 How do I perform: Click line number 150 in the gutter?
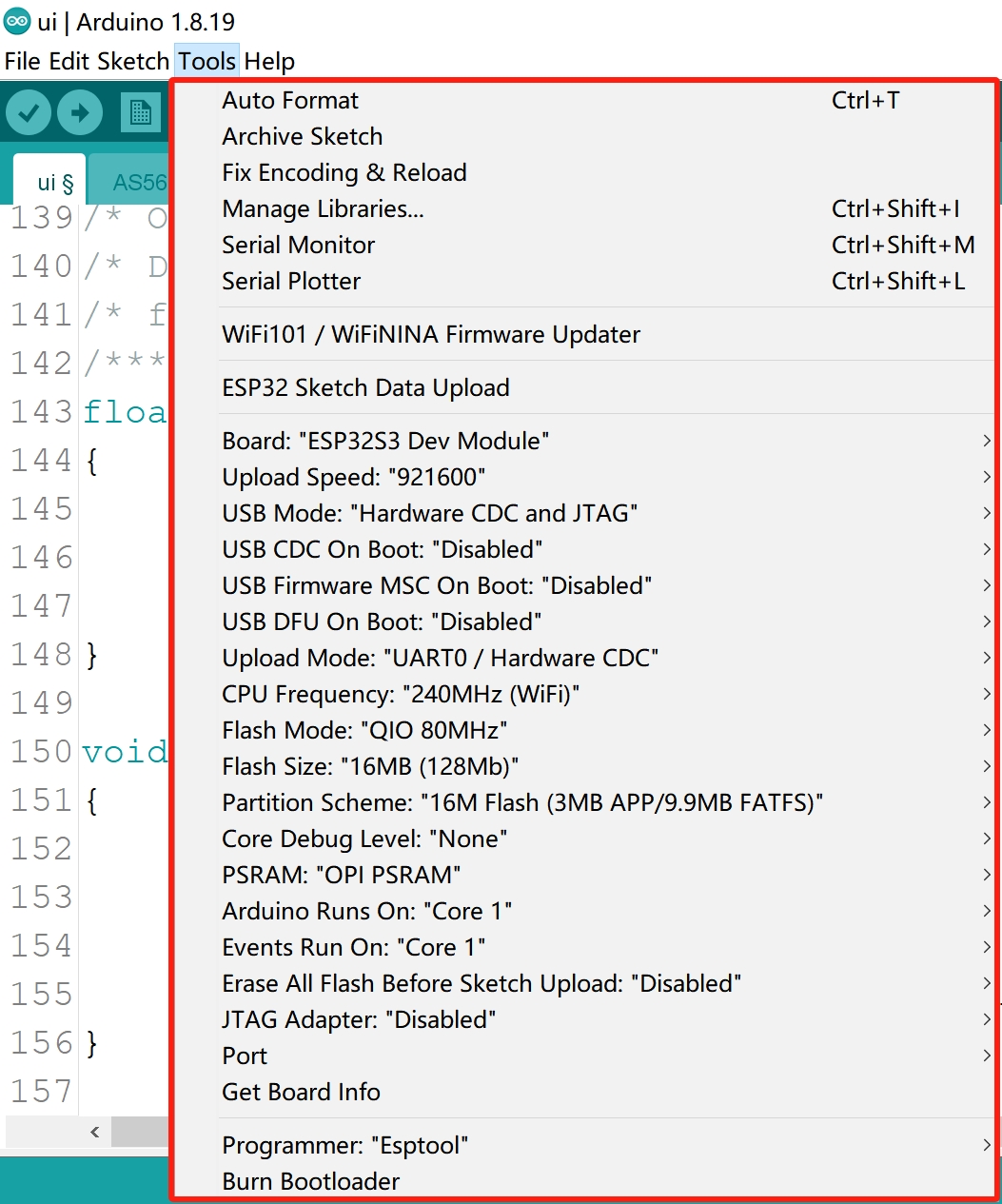pos(42,751)
